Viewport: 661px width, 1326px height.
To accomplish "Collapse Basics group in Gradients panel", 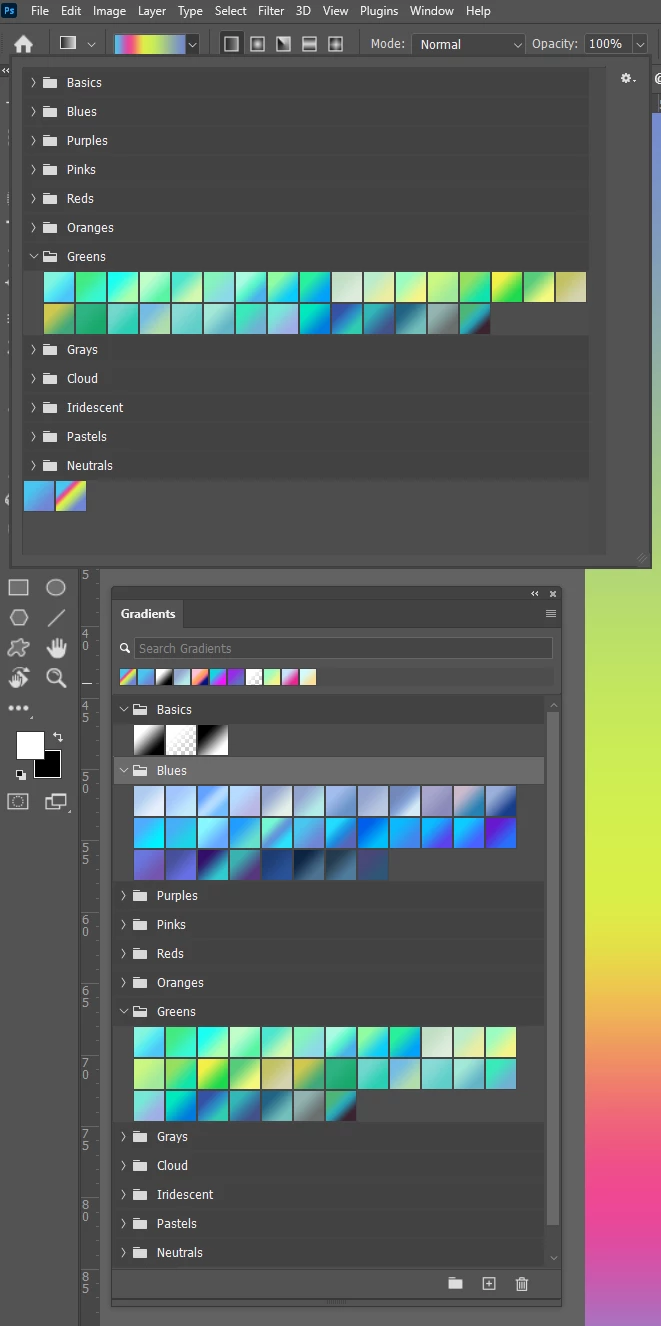I will pos(124,709).
